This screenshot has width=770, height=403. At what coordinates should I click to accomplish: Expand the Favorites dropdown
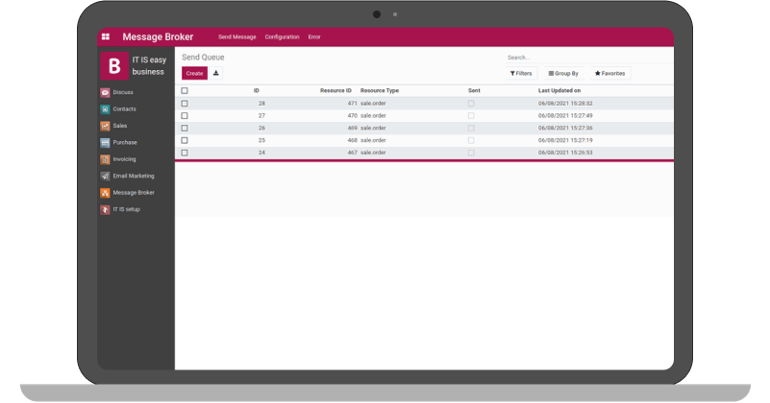click(610, 73)
